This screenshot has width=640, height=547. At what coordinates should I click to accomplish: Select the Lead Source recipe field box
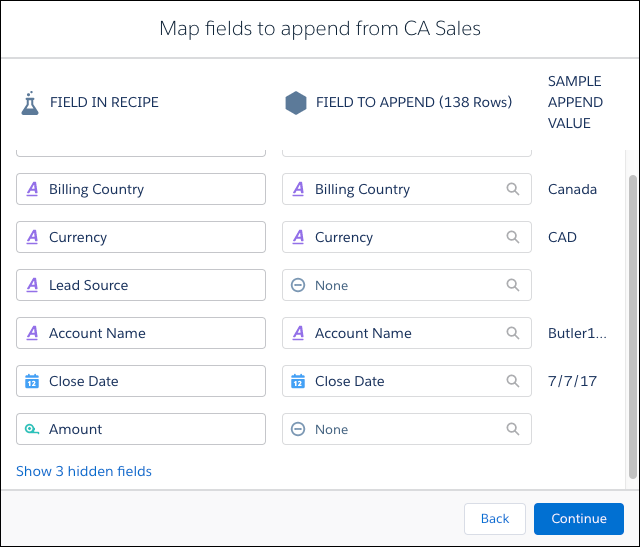tap(141, 285)
